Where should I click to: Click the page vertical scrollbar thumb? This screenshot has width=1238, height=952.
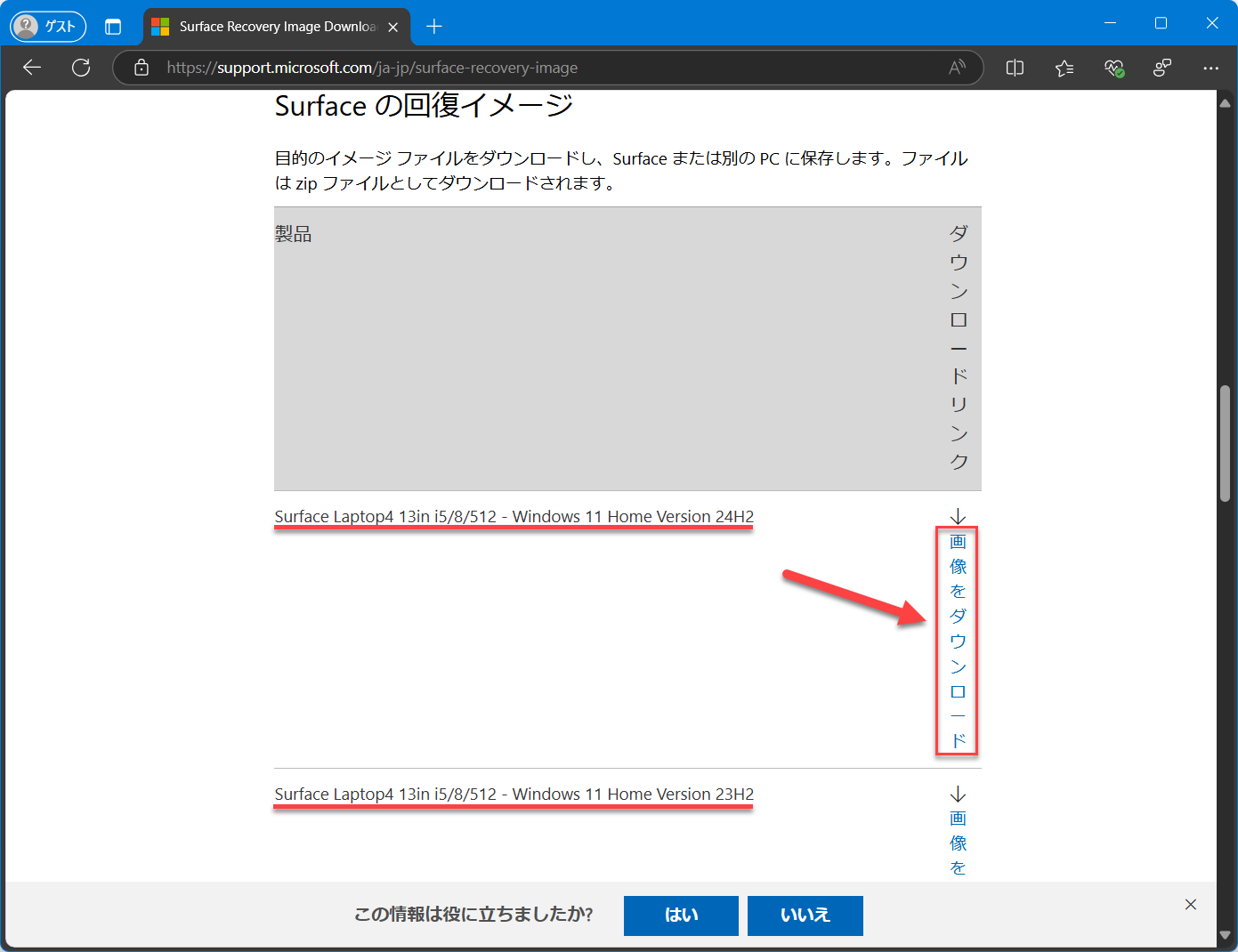click(1225, 443)
